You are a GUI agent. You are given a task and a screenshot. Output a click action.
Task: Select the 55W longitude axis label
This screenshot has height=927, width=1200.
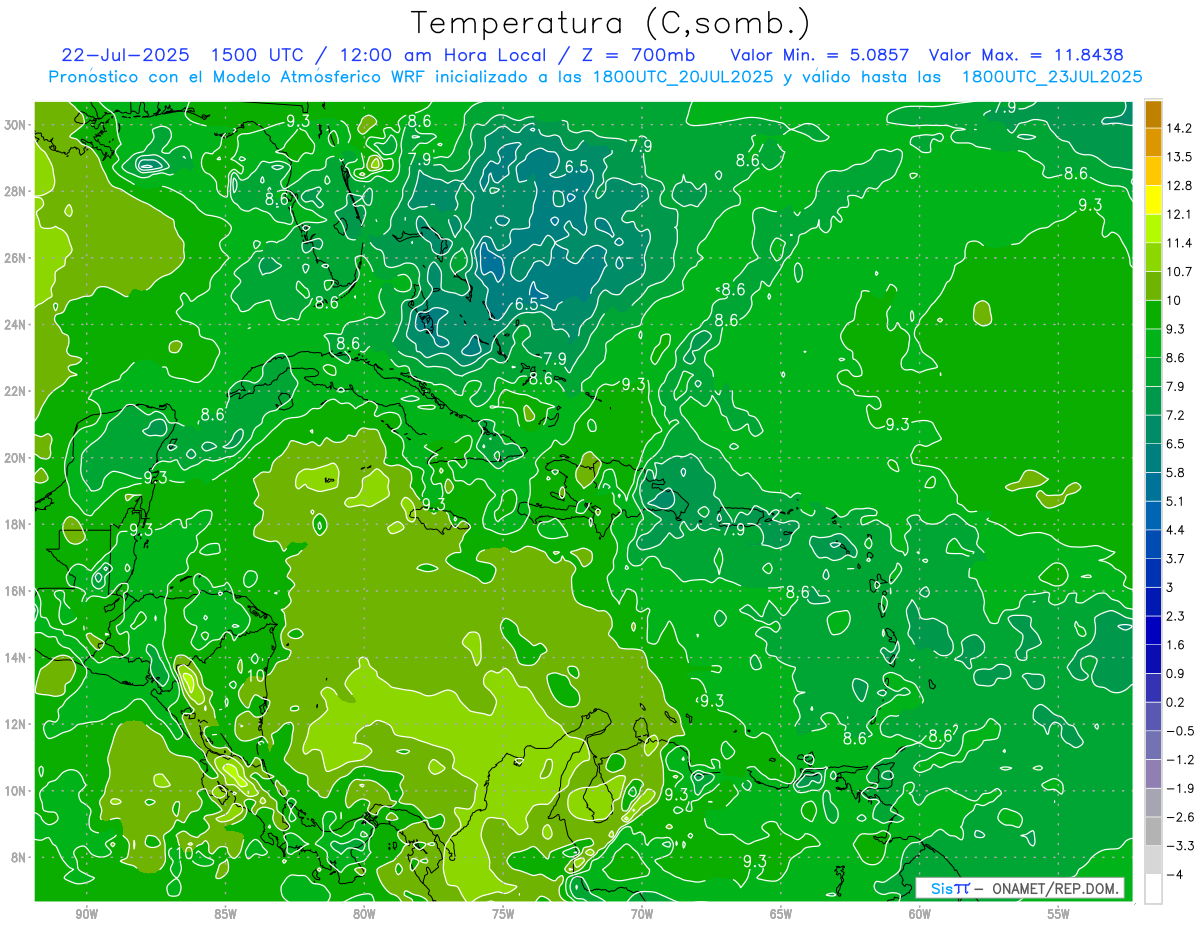[x=1059, y=914]
